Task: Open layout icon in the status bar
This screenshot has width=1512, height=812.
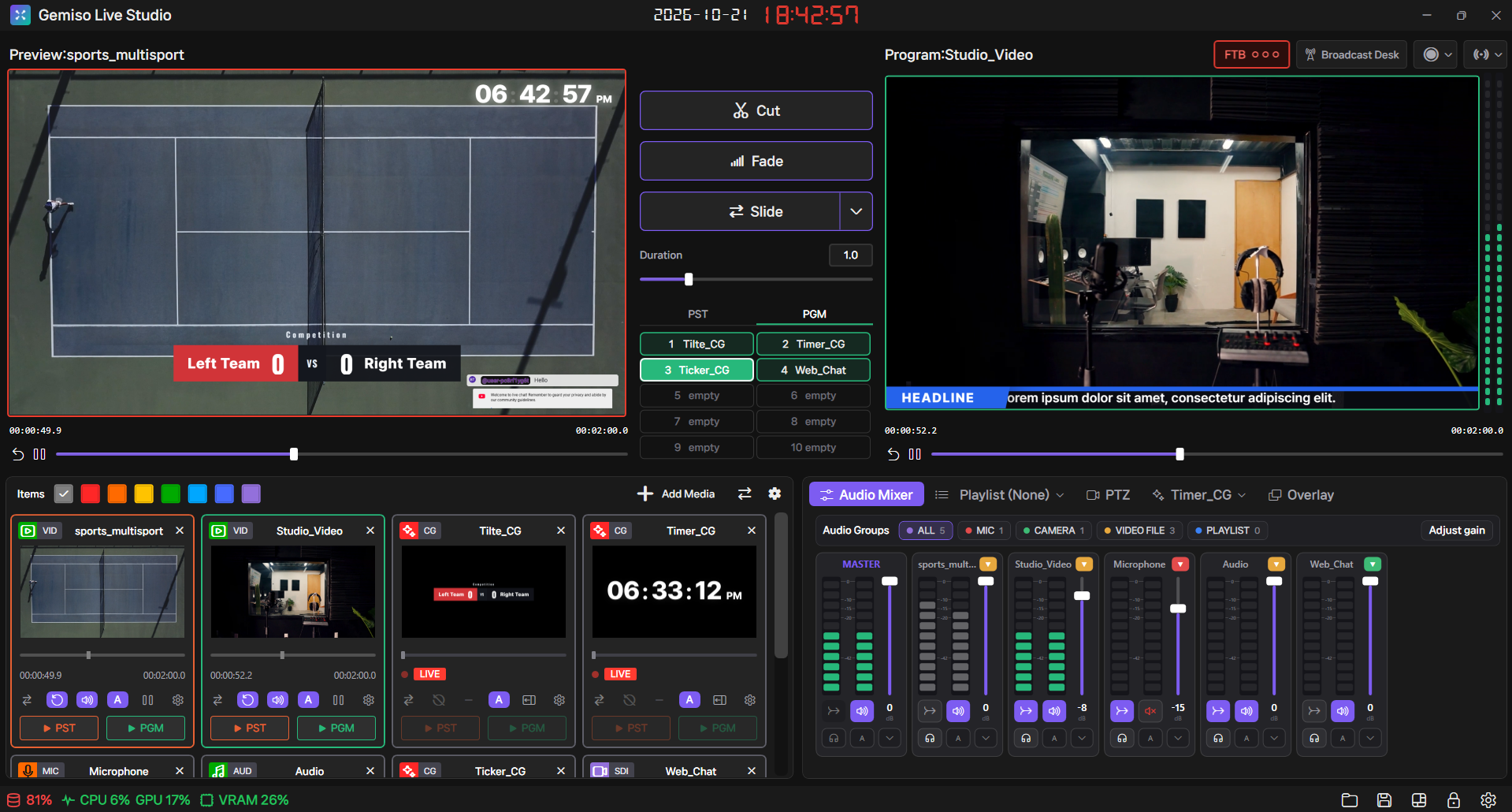Action: point(1419,800)
